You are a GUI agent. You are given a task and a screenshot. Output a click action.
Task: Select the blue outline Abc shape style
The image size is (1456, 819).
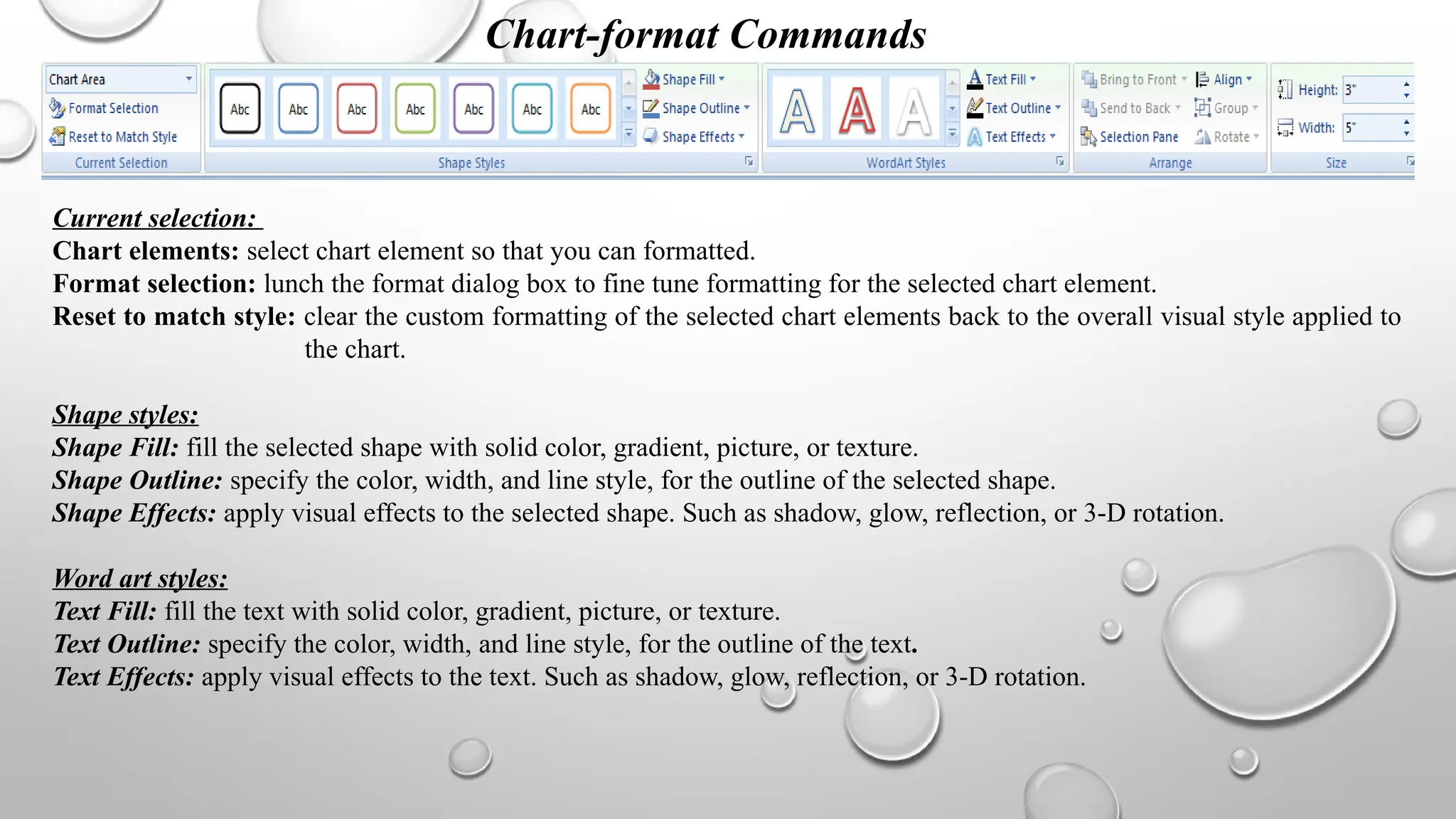click(298, 109)
